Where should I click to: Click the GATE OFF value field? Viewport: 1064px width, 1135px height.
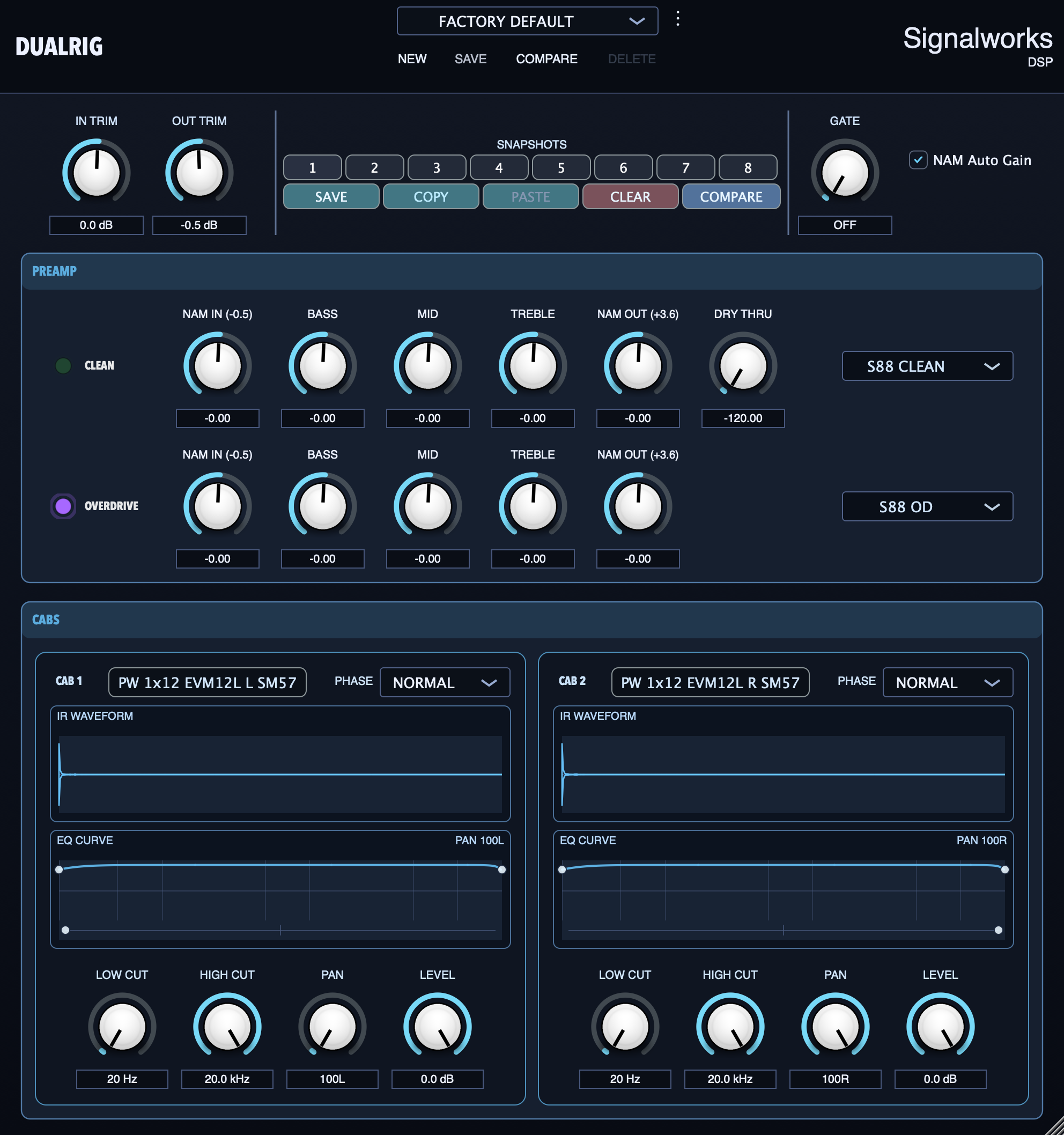[x=845, y=225]
